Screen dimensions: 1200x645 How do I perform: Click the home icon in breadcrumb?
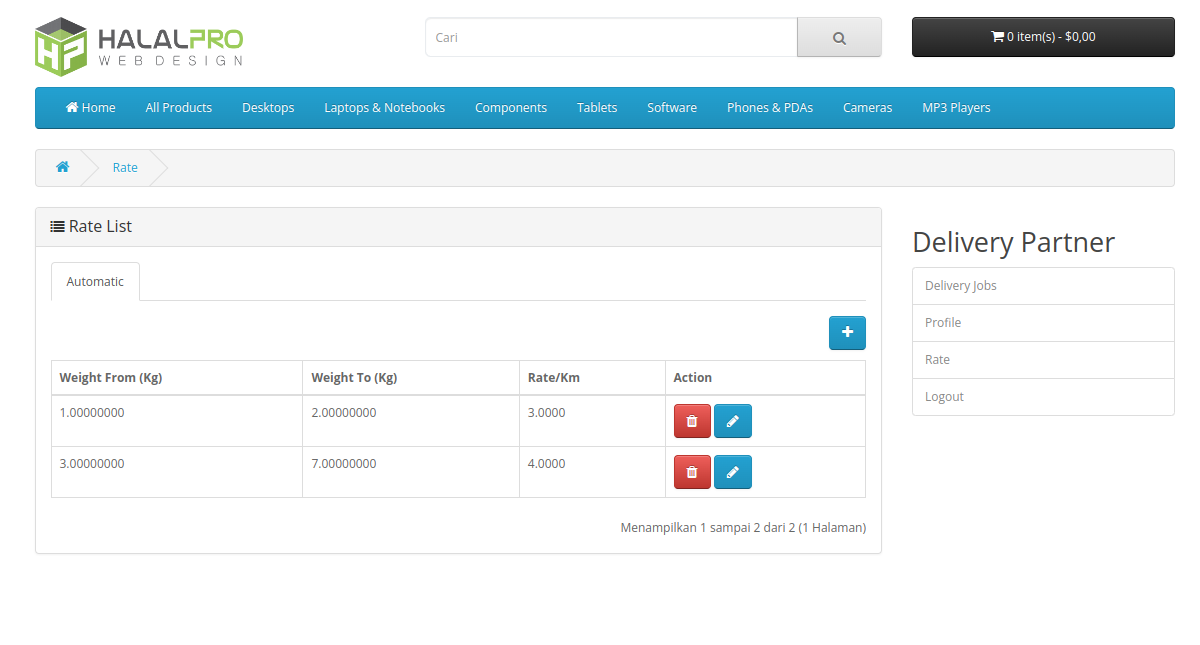(x=62, y=167)
